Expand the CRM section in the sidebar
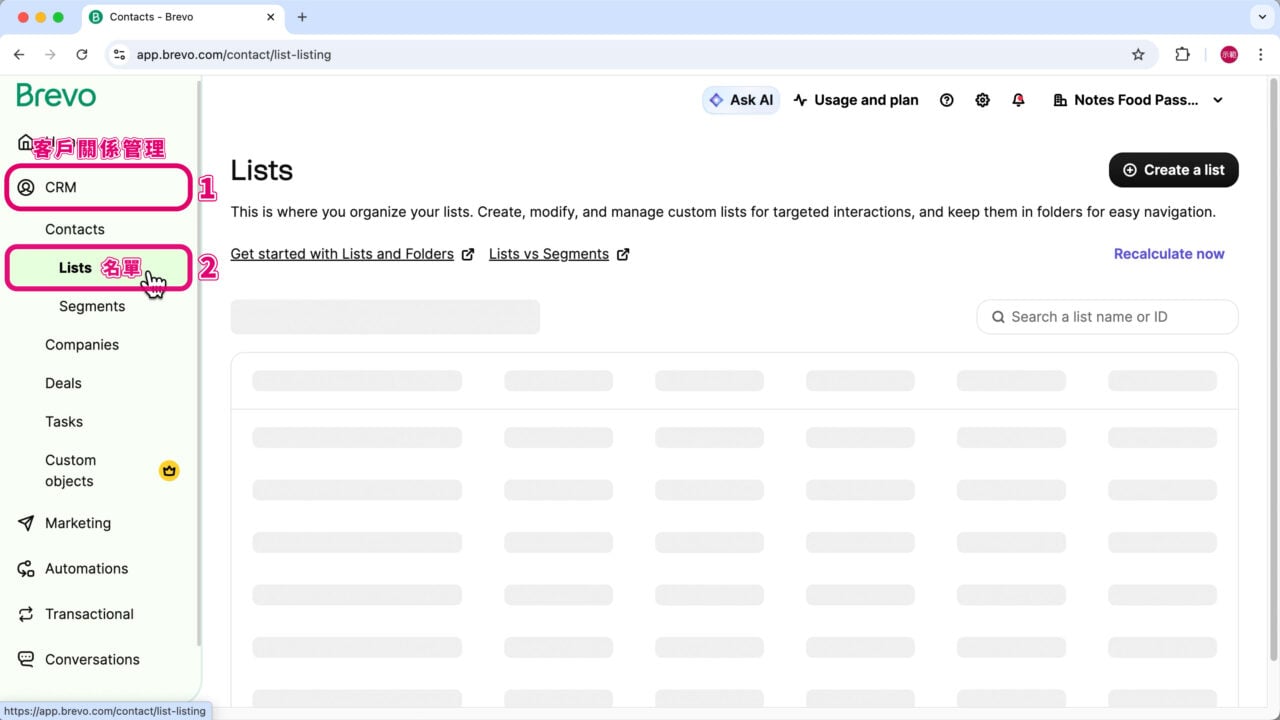1280x720 pixels. [x=60, y=187]
